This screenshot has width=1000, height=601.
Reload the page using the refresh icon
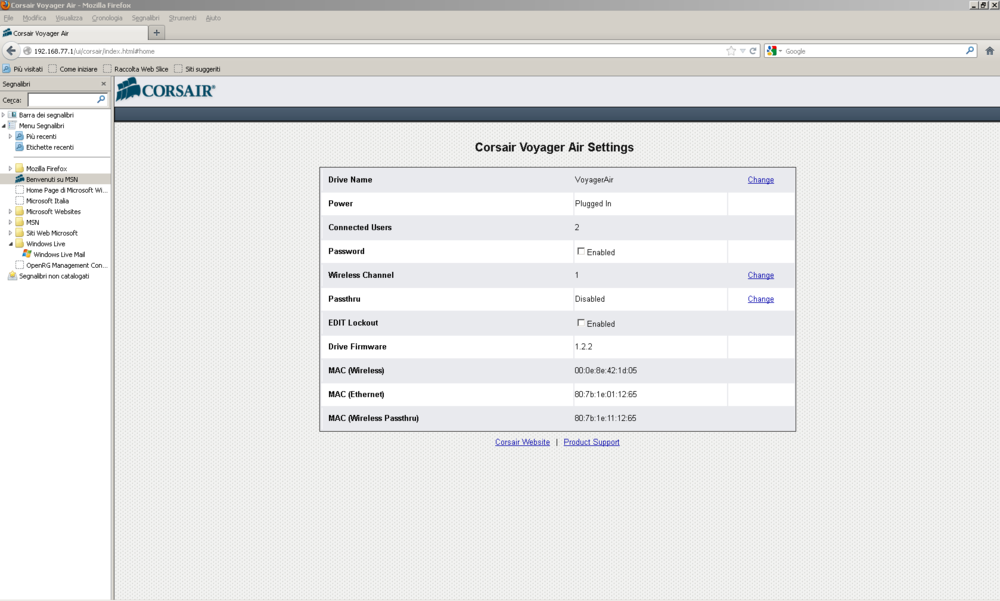753,51
